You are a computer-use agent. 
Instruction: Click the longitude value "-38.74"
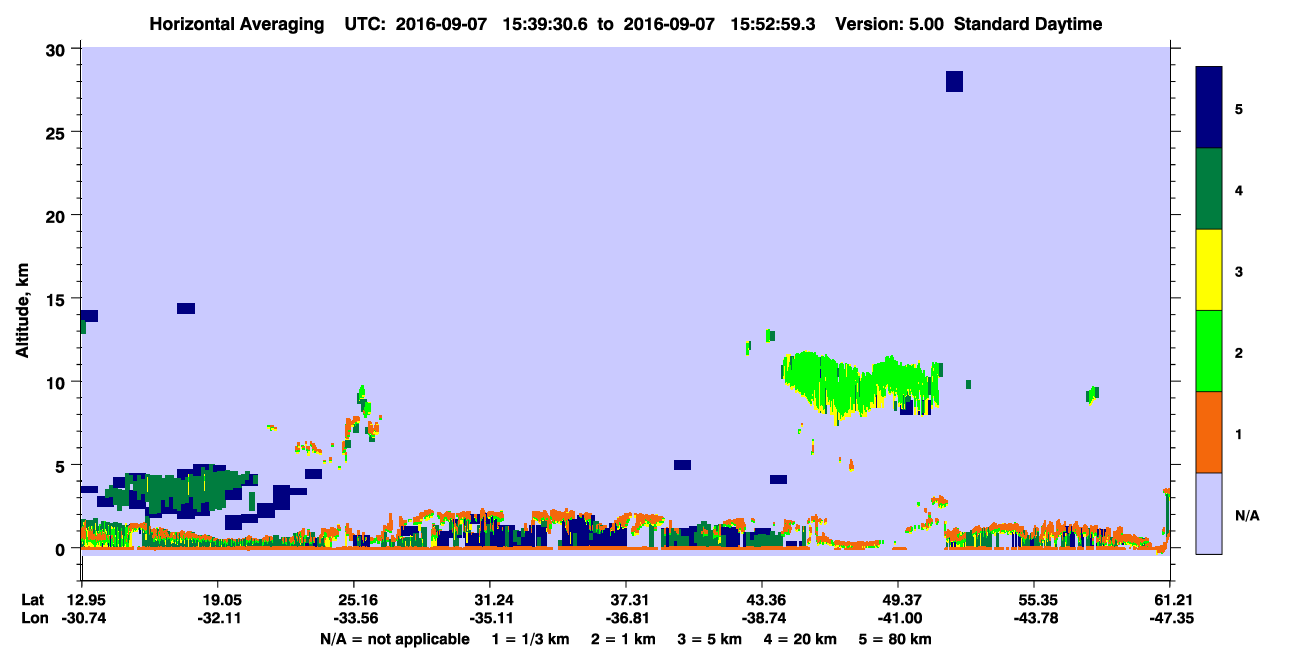(762, 618)
